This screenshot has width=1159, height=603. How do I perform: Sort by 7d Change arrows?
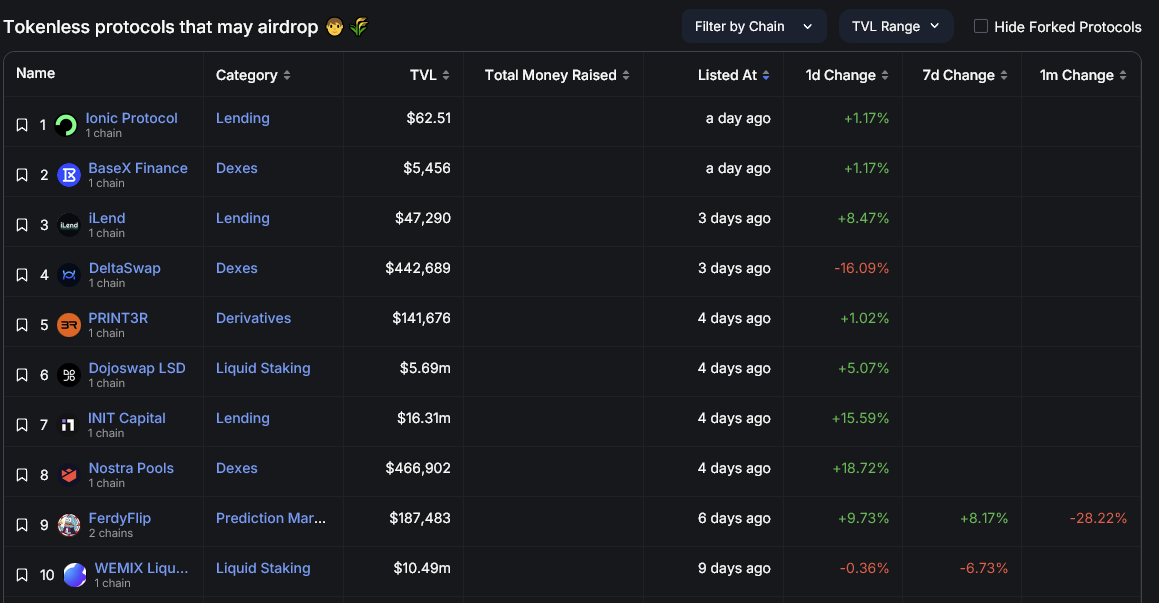click(x=1004, y=75)
